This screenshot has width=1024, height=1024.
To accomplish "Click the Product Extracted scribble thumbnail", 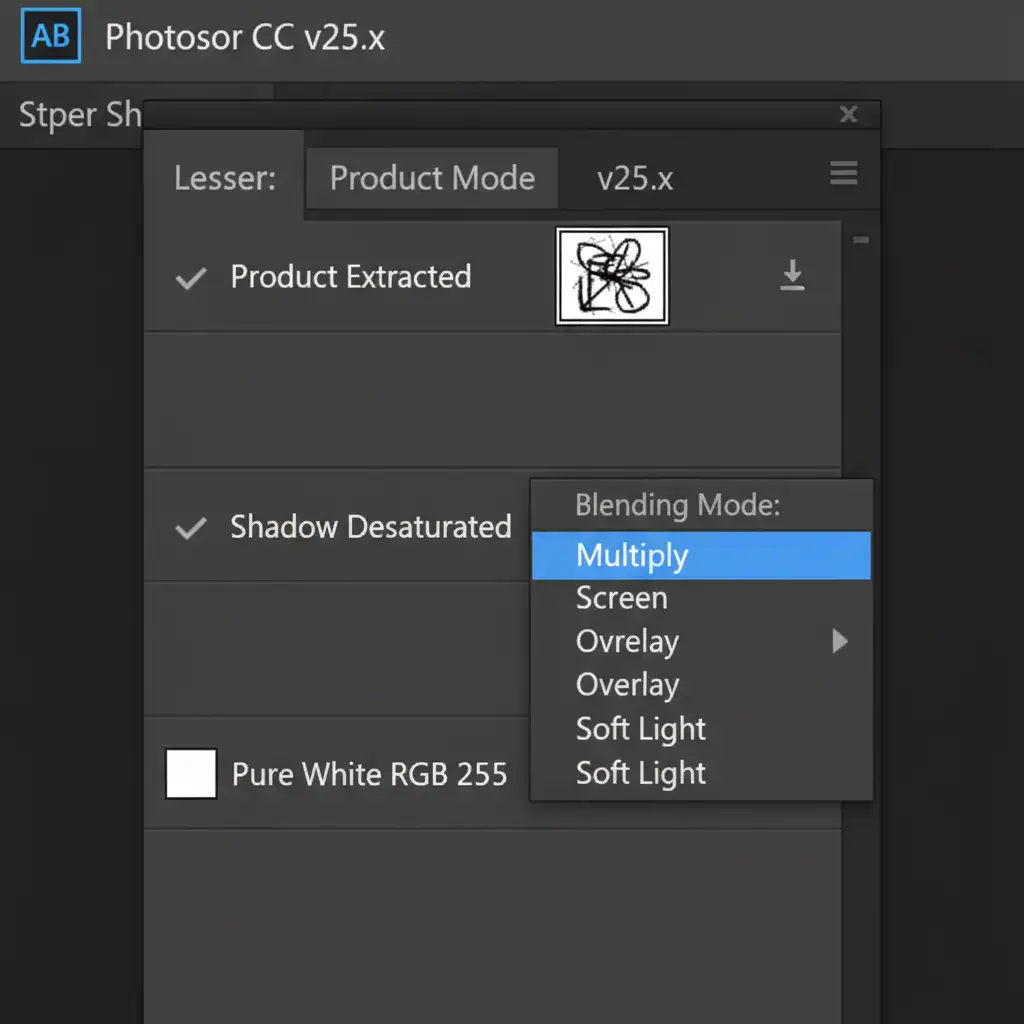I will pyautogui.click(x=612, y=275).
